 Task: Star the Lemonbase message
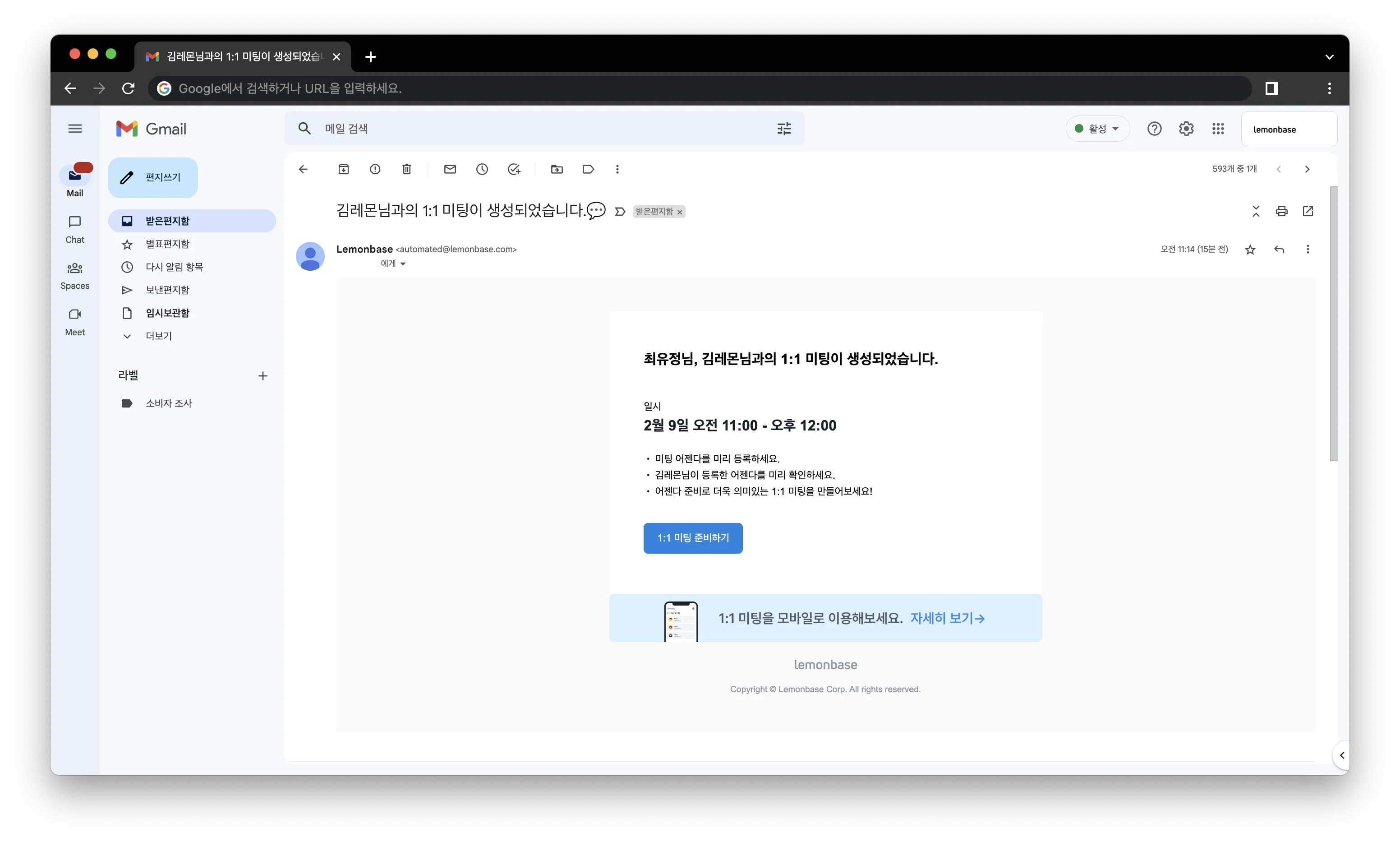pos(1250,249)
